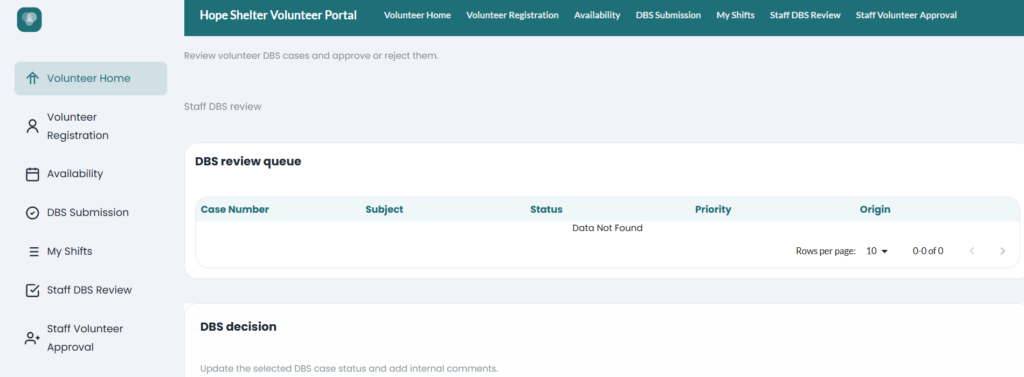
Task: Click the Hope Shelter logo icon
Action: (29, 20)
